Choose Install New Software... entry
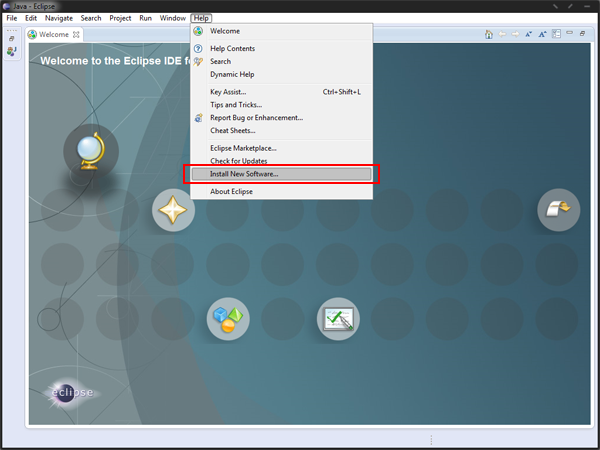Screen dimensions: 600x450 tap(282, 174)
